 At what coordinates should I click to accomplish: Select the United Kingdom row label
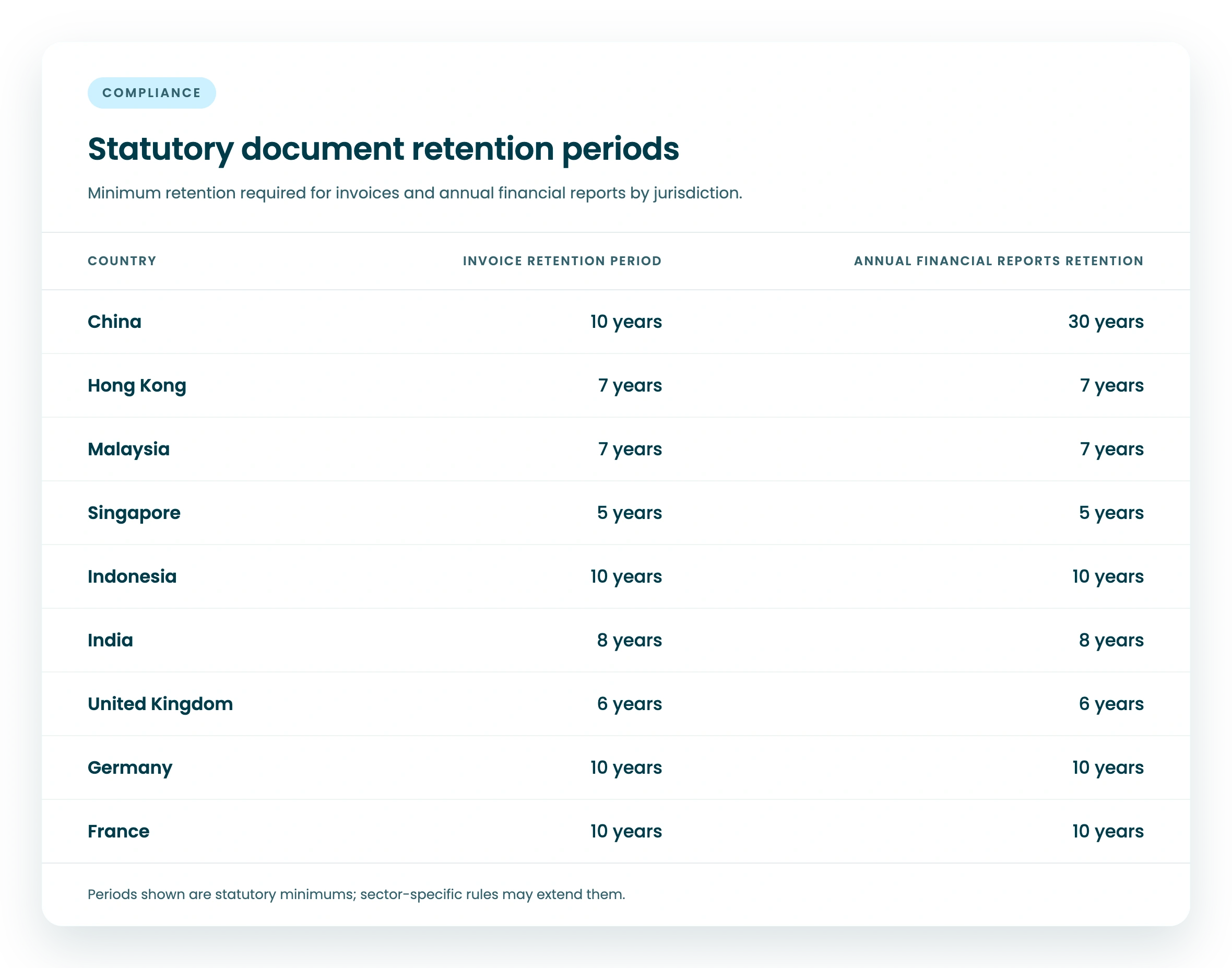pyautogui.click(x=160, y=704)
